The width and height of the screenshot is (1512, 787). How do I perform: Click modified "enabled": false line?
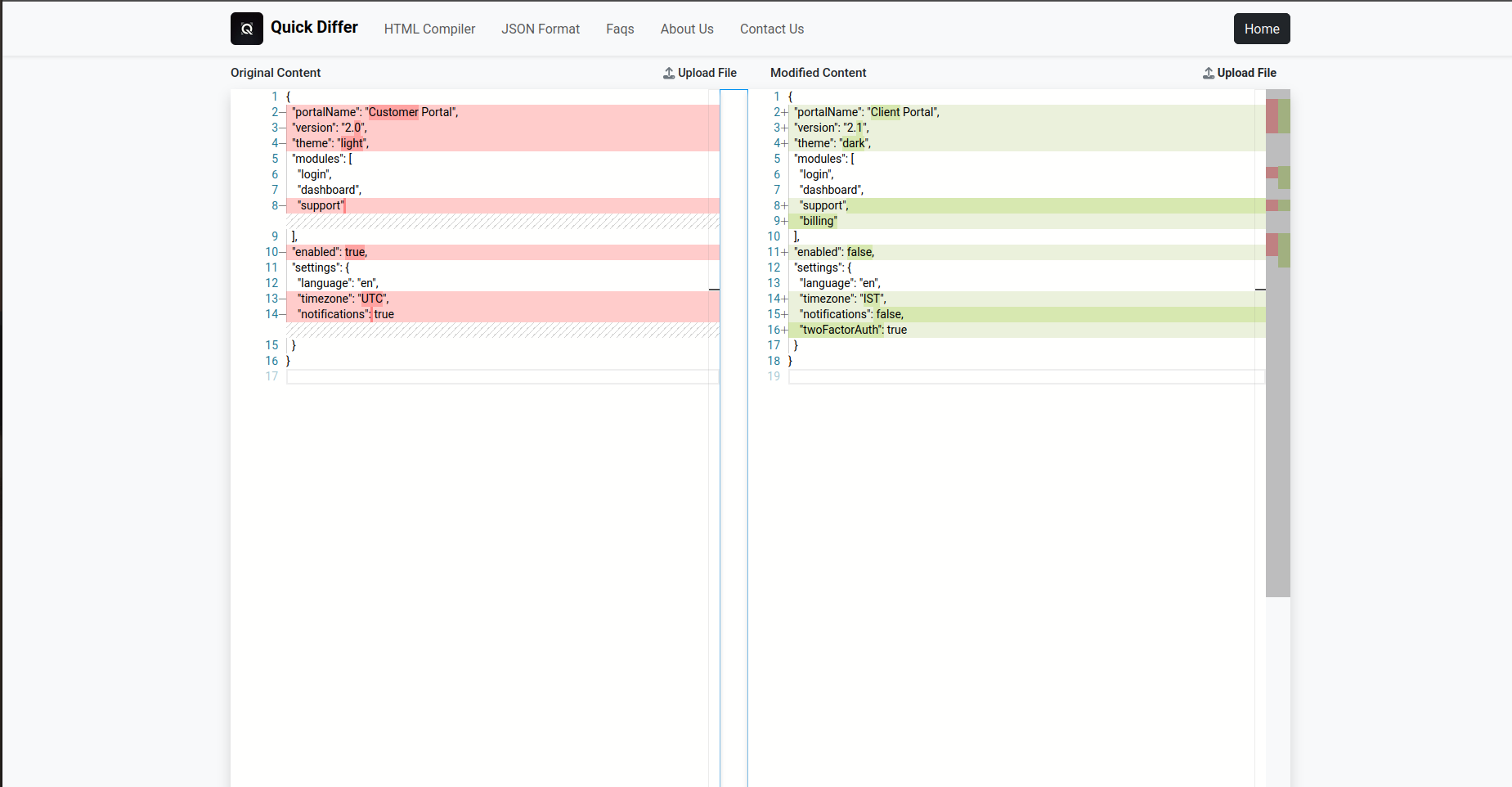click(x=1026, y=252)
